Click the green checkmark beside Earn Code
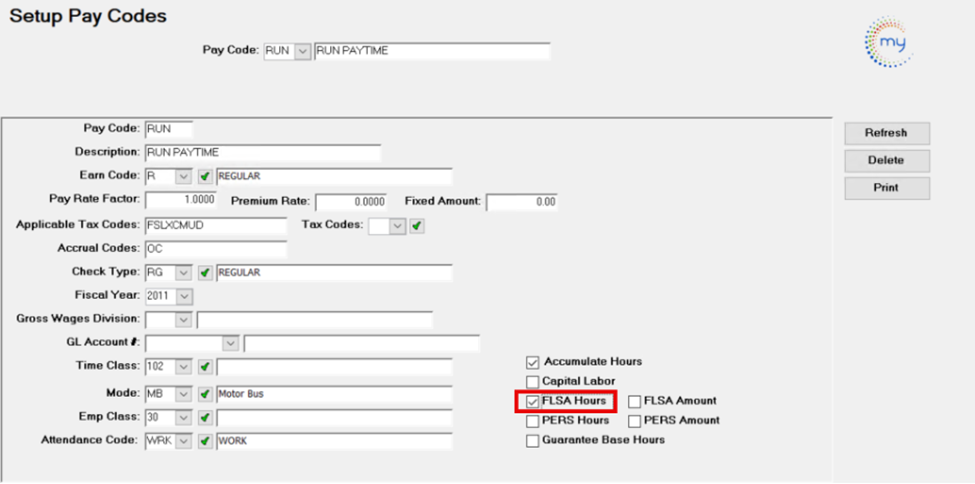This screenshot has height=484, width=975. click(204, 176)
